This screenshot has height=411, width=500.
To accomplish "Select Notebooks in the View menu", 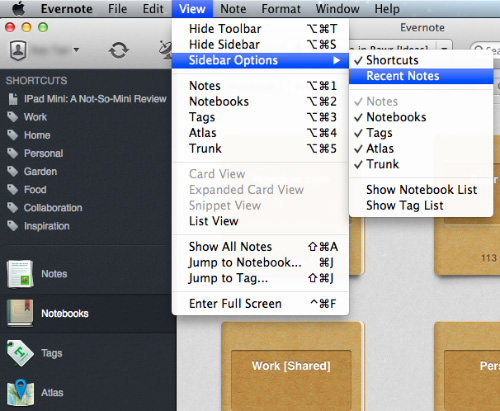I will tap(260, 101).
